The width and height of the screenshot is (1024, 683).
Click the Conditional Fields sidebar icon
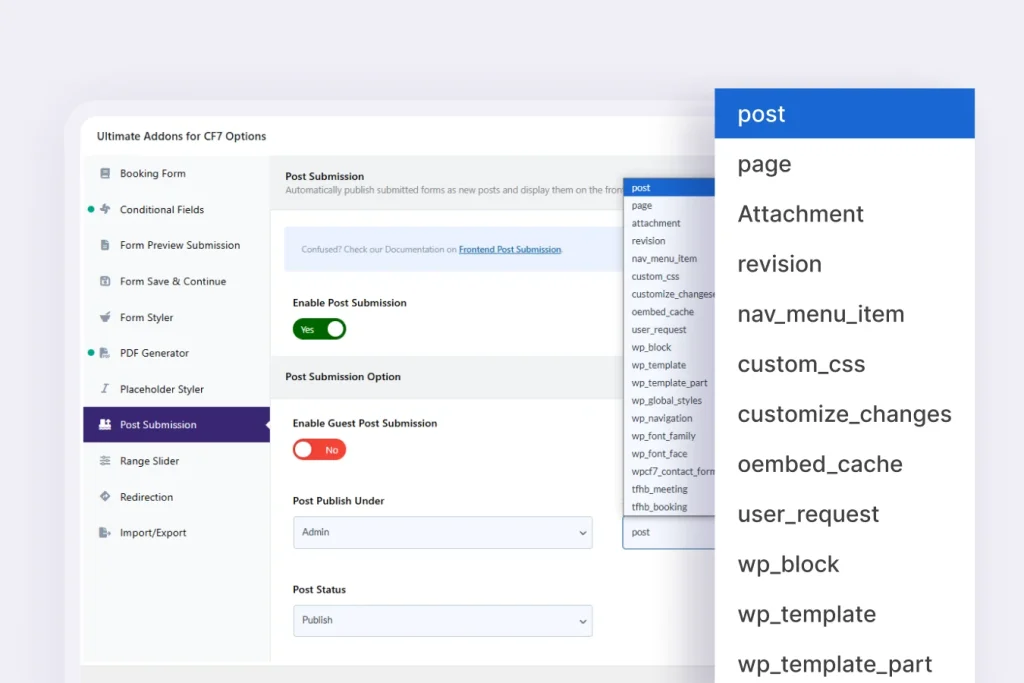point(104,209)
